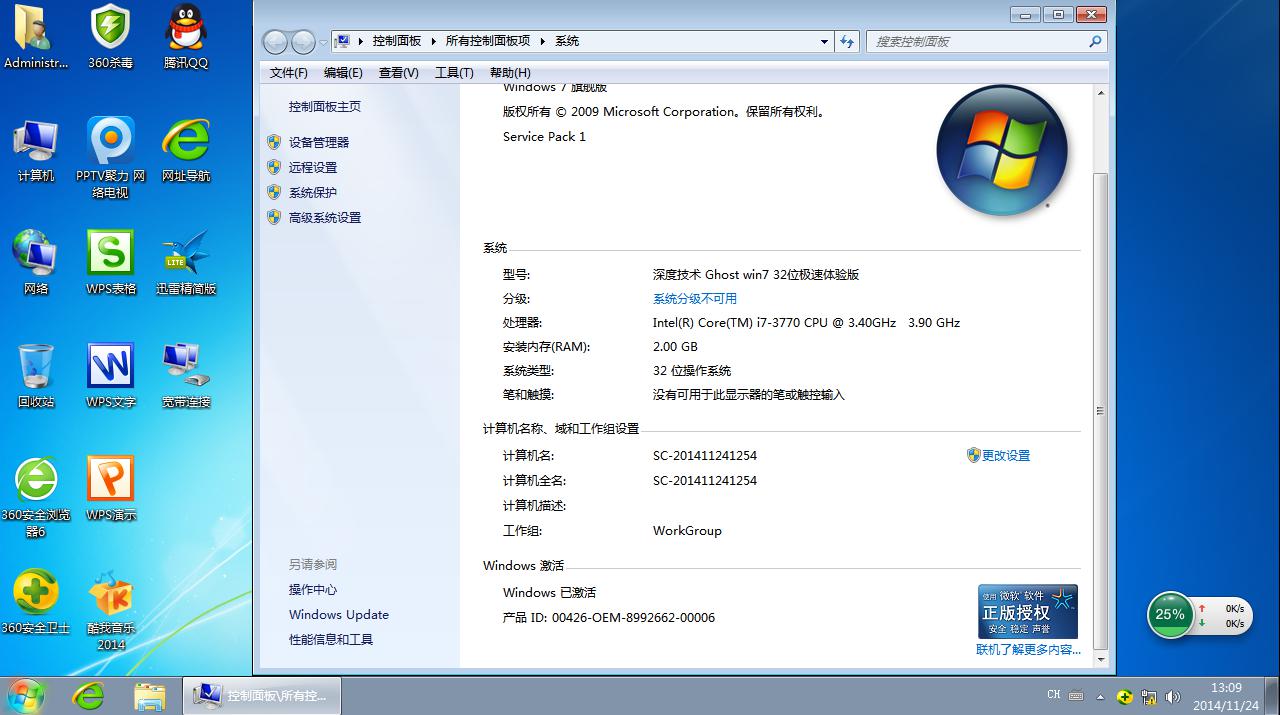The width and height of the screenshot is (1280, 715).
Task: Expand the address bar history dropdown
Action: click(x=823, y=41)
